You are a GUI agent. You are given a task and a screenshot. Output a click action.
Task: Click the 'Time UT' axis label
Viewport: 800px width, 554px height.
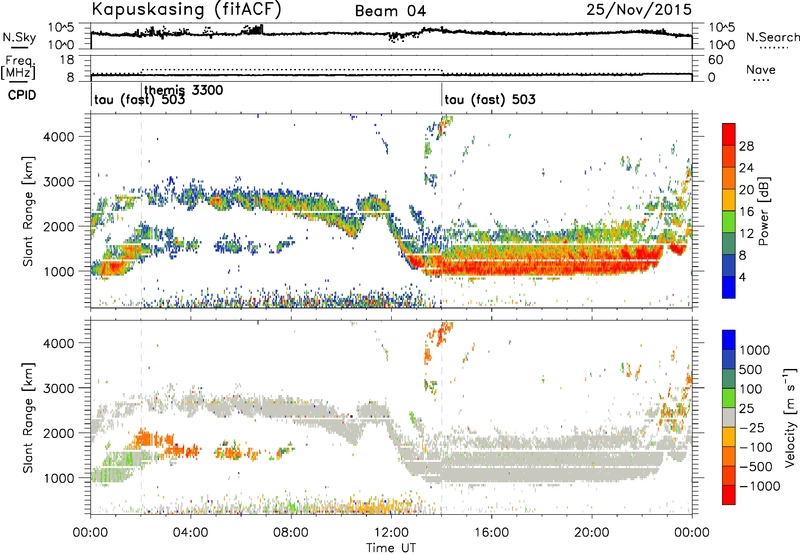pyautogui.click(x=391, y=548)
